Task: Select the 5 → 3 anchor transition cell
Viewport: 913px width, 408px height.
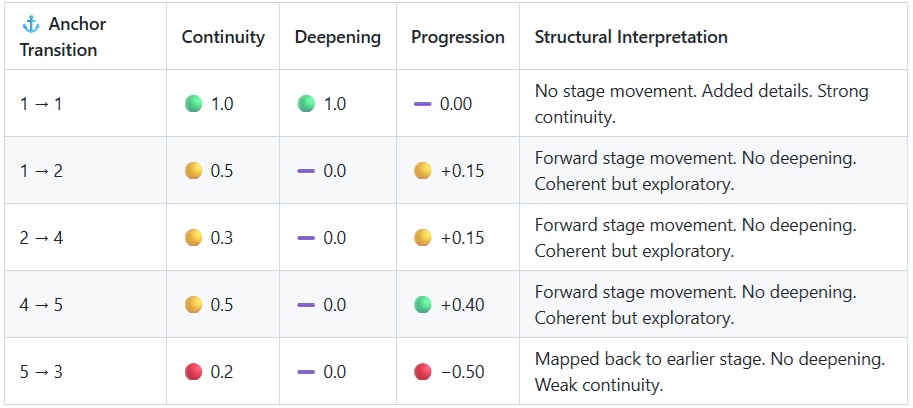Action: (42, 372)
